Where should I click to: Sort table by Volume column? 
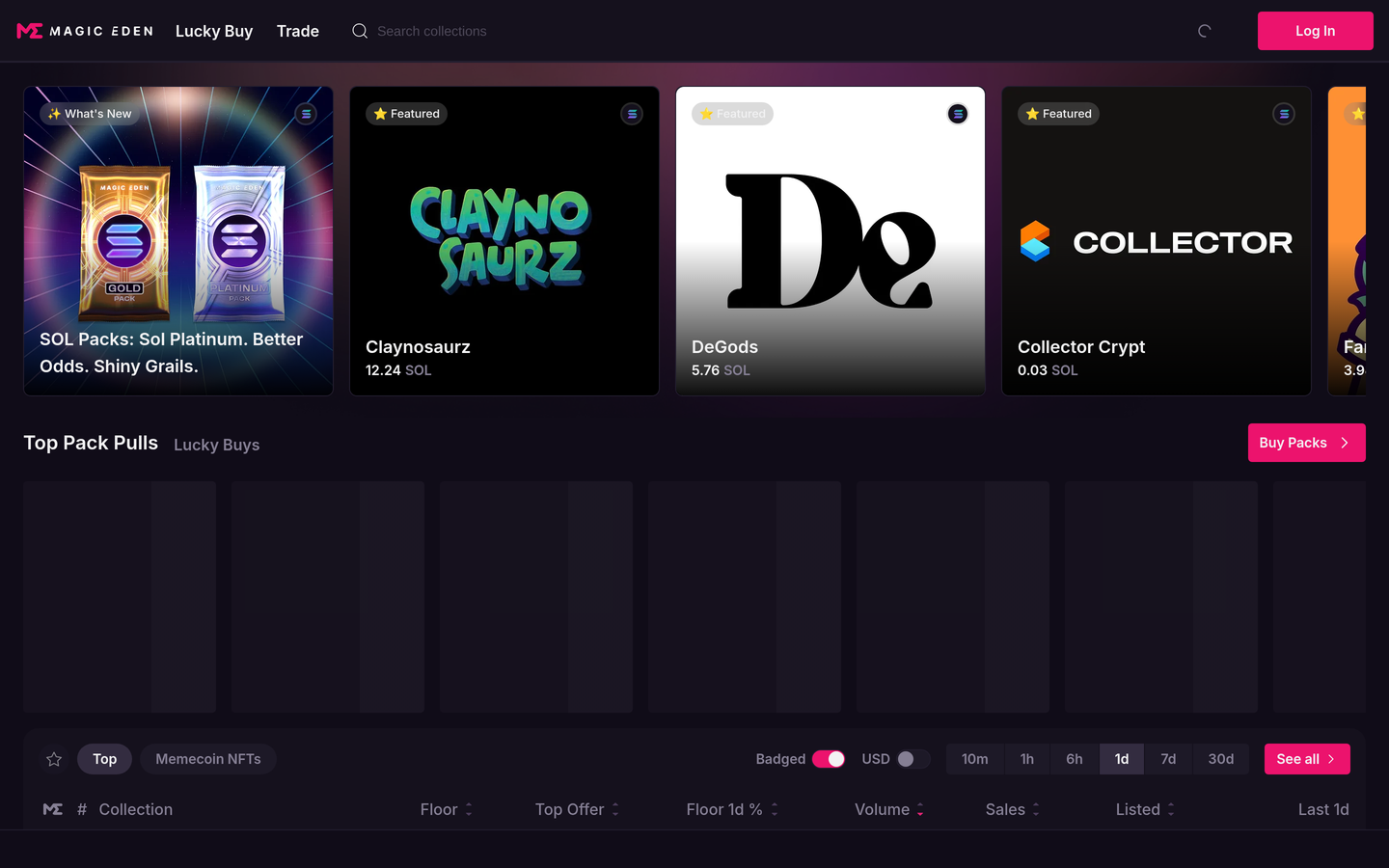(889, 809)
